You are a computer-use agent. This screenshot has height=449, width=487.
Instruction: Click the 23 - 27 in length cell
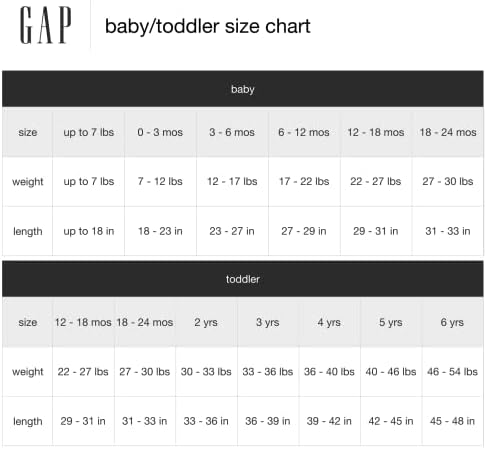(232, 231)
